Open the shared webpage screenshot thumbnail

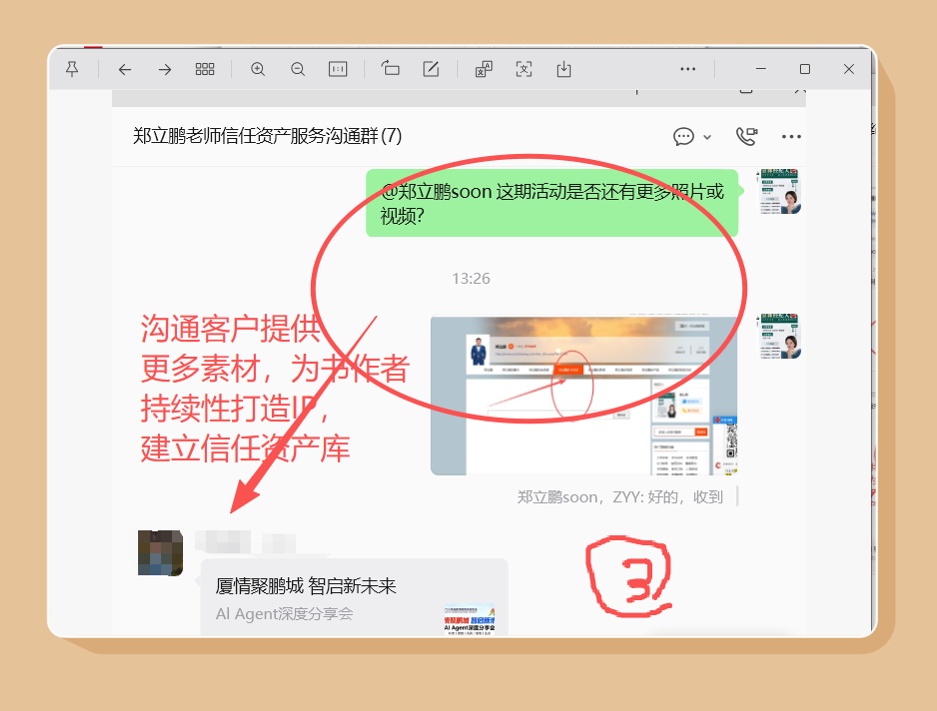tap(584, 396)
